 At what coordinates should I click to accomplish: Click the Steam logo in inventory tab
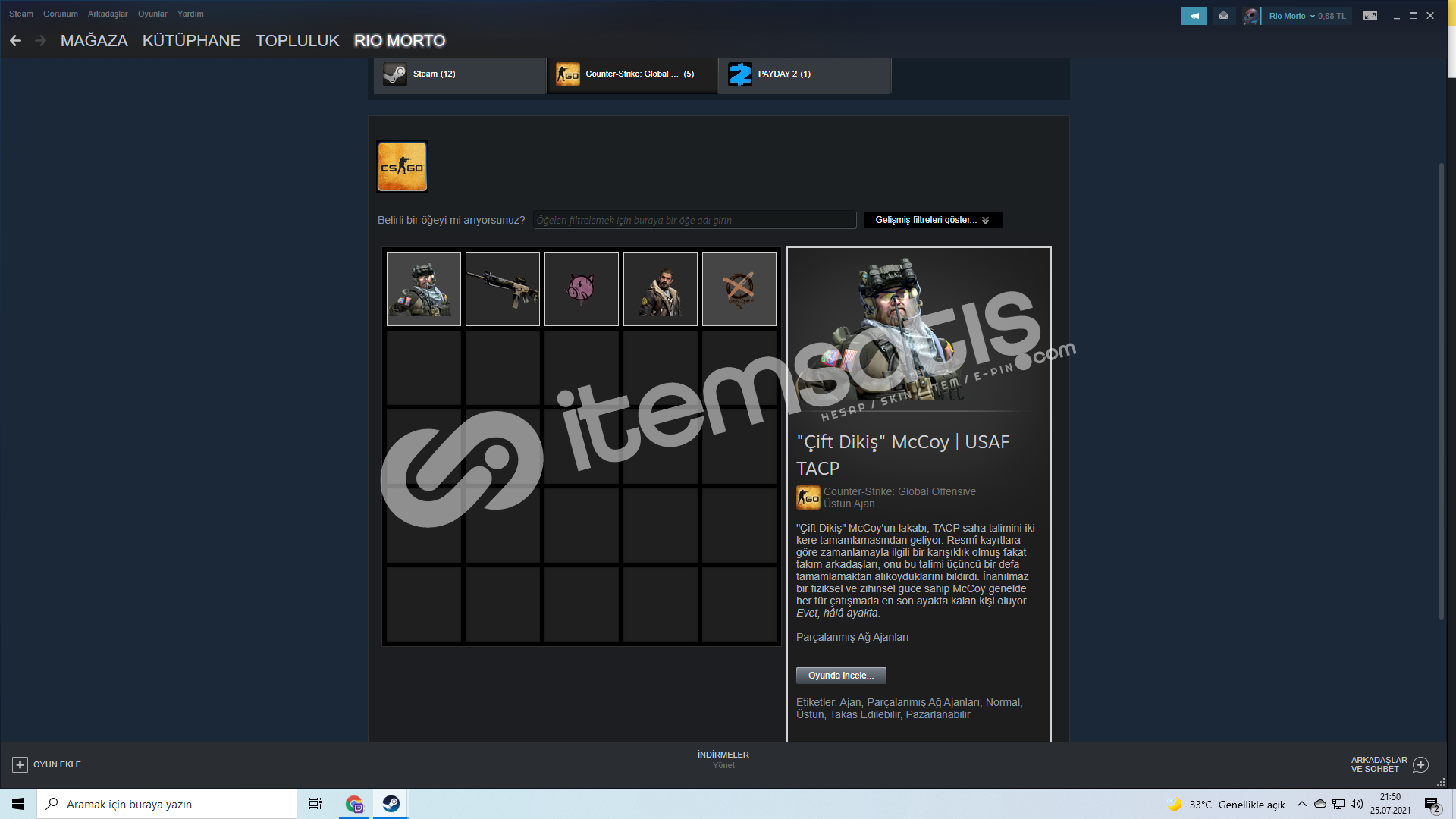tap(394, 74)
